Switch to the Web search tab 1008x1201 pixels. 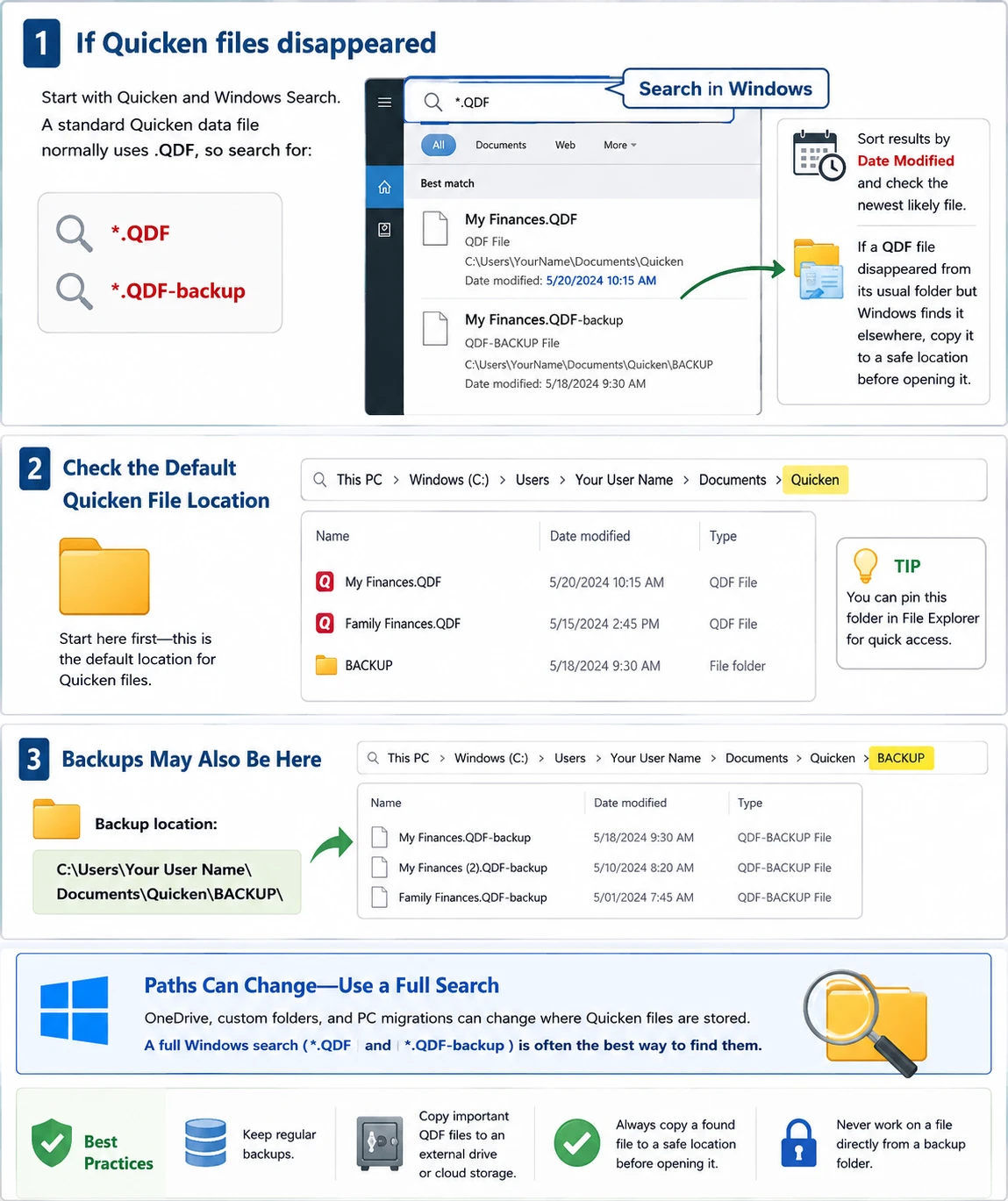point(565,145)
